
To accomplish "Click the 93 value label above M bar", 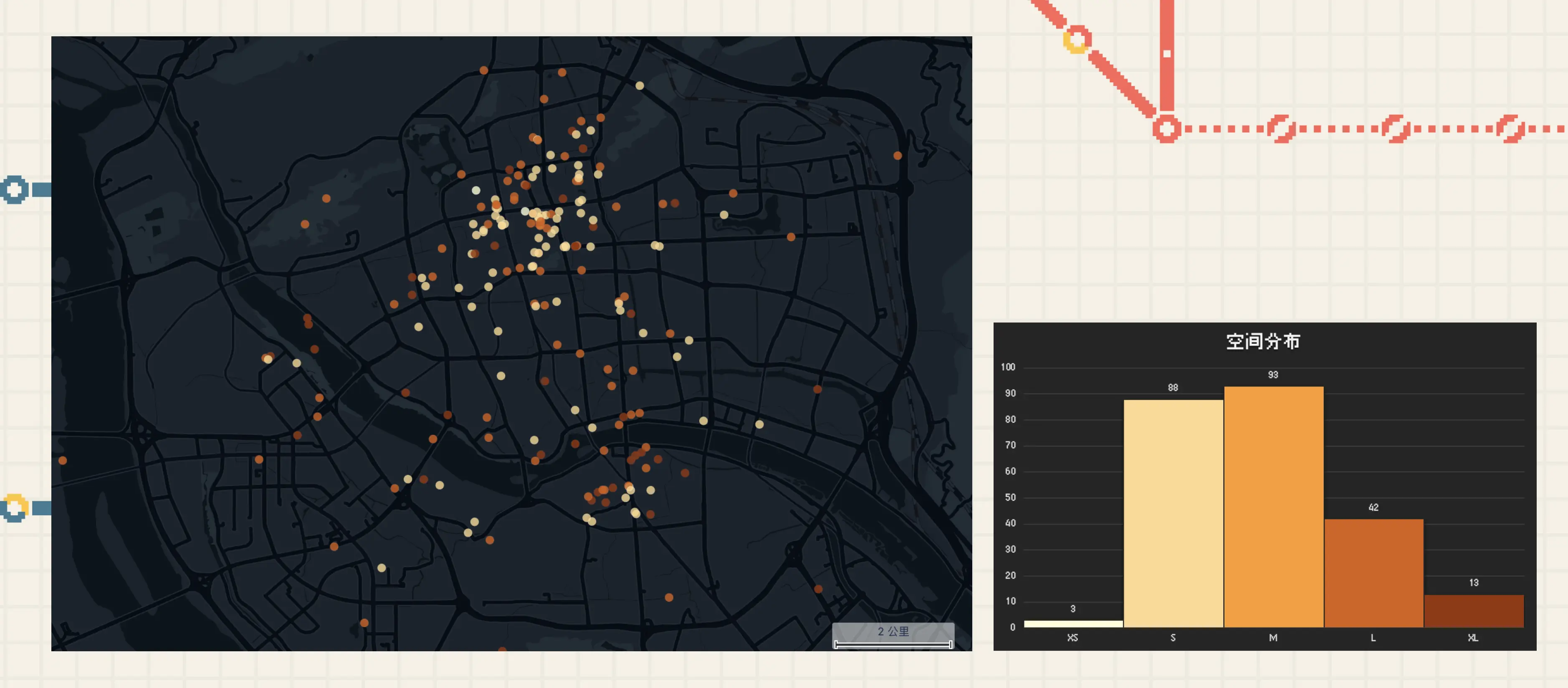I will pyautogui.click(x=1273, y=375).
